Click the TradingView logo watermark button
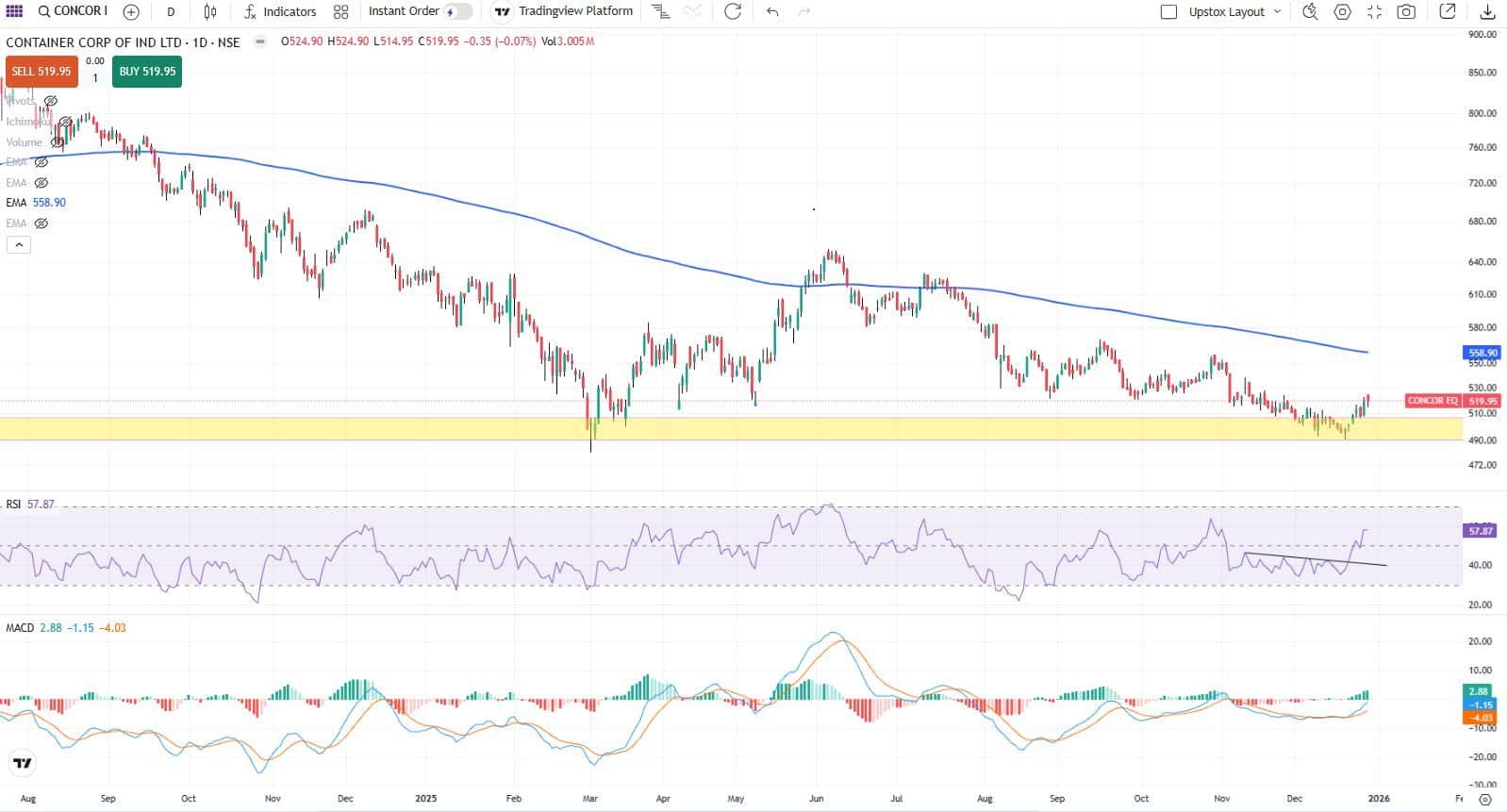 [23, 764]
